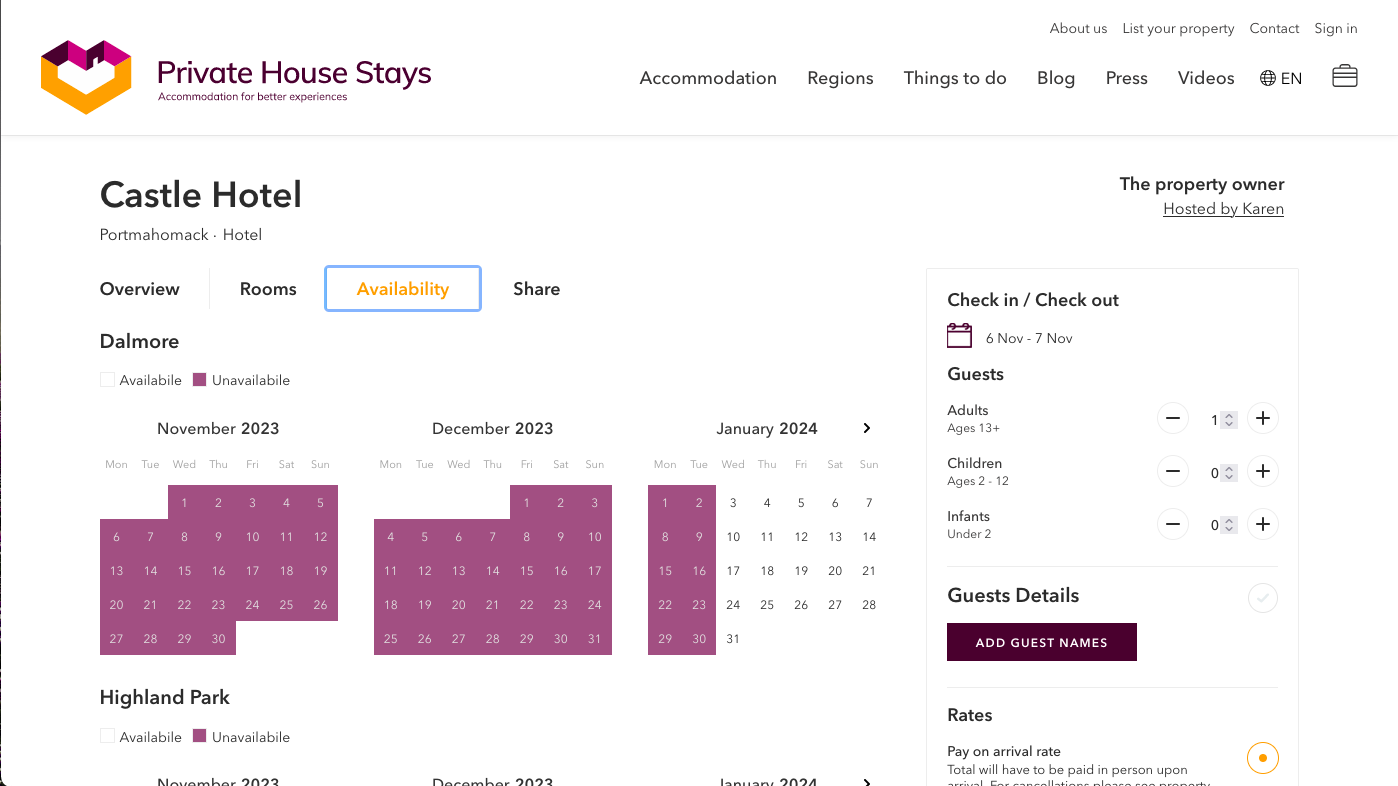
Task: Switch to the Rooms tab
Action: click(x=268, y=289)
